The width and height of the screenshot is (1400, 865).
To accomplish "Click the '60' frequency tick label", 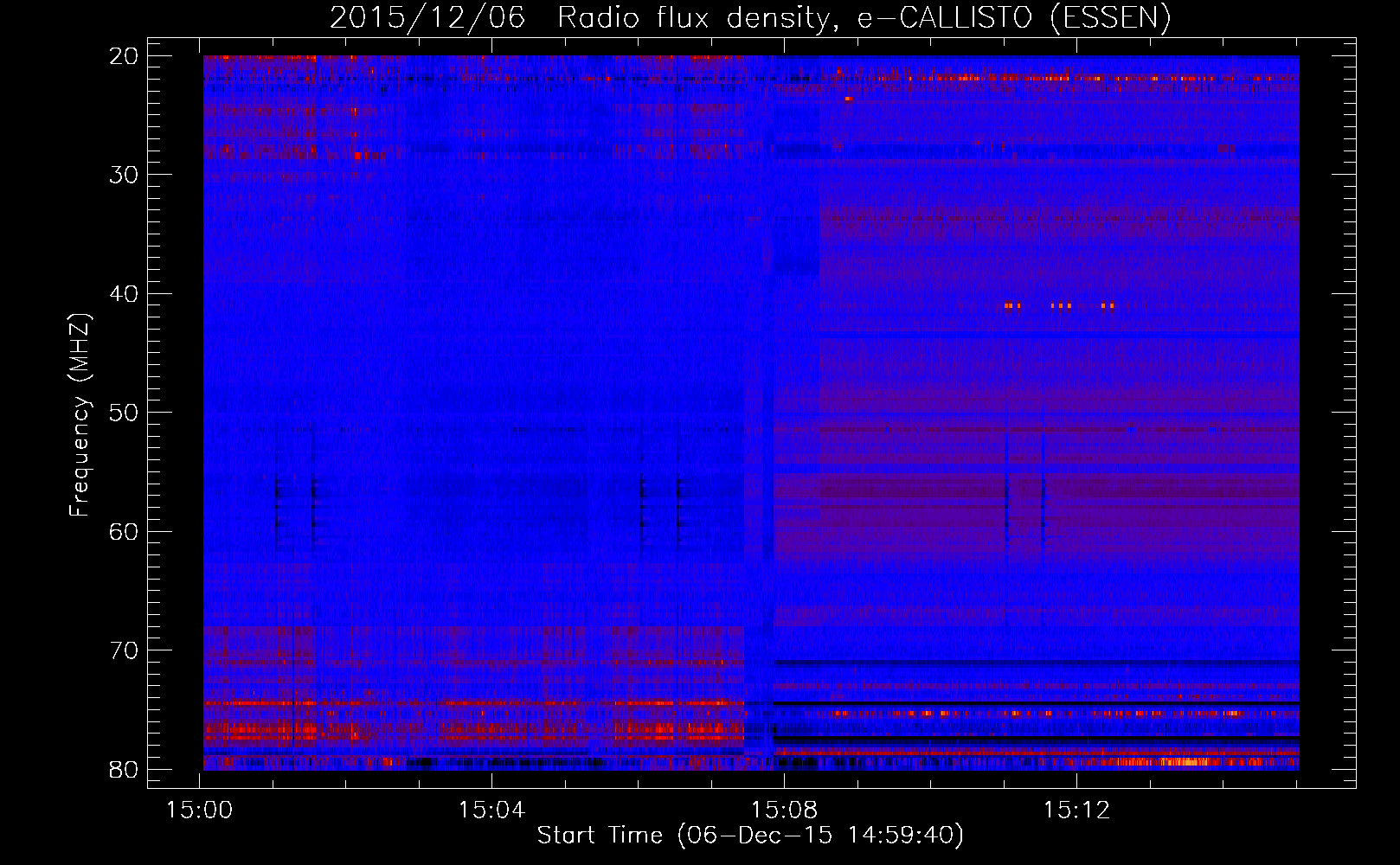I will click(x=125, y=531).
